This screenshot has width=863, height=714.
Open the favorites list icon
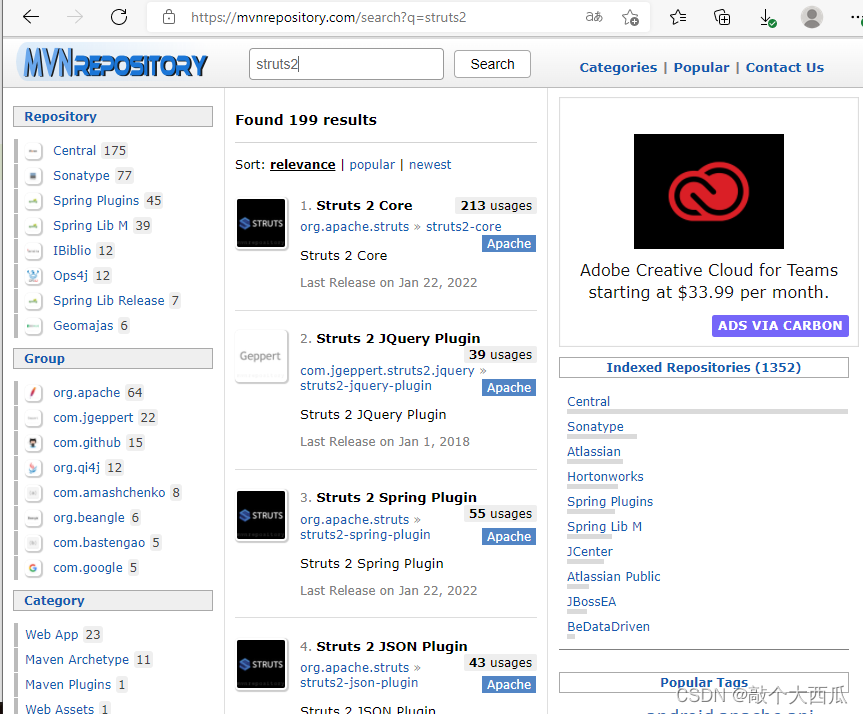click(x=678, y=17)
